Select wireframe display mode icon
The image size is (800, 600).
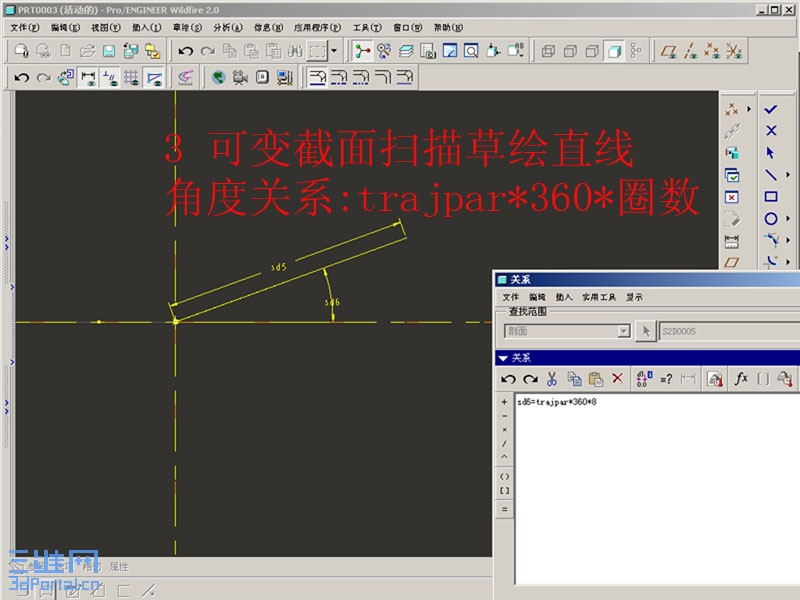click(548, 51)
